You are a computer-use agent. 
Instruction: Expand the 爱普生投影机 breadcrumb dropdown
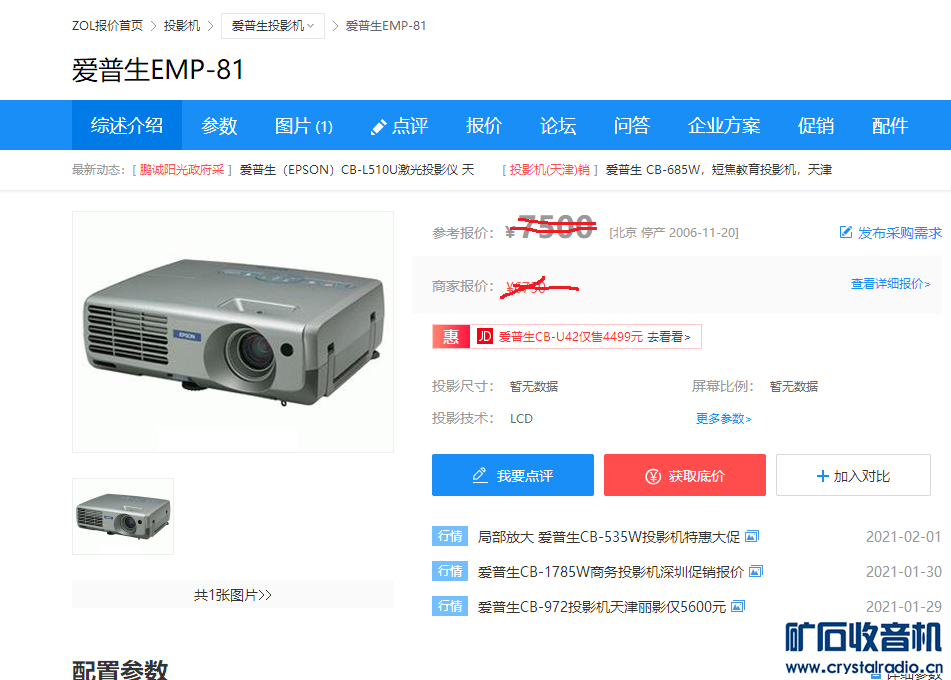[272, 26]
